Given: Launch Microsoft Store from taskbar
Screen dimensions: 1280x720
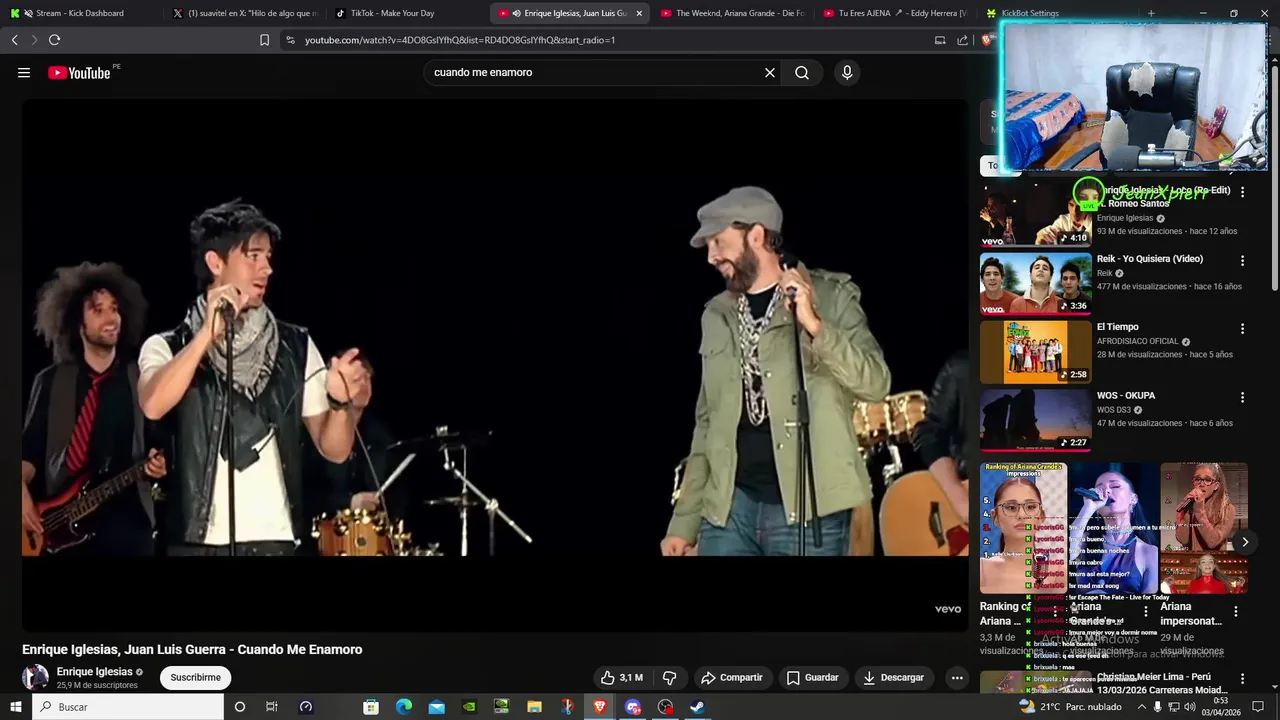Looking at the screenshot, I should pos(371,707).
